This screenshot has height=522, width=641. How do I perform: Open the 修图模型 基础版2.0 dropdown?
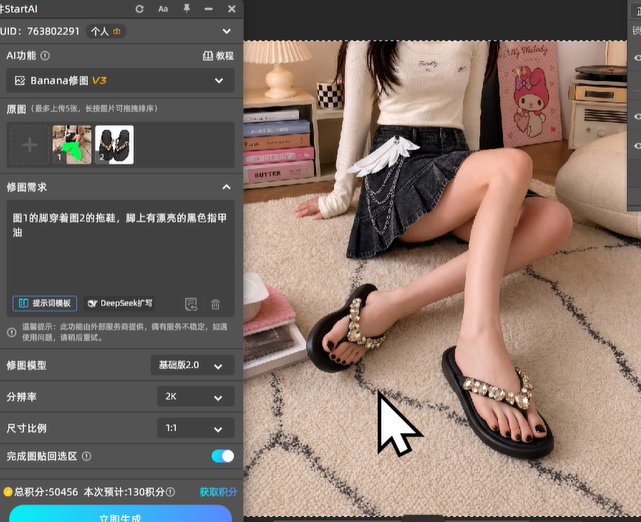pyautogui.click(x=193, y=365)
